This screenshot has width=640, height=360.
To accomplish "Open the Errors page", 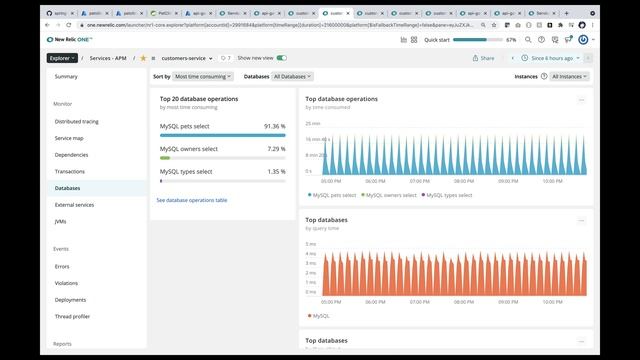I will 62,267.
